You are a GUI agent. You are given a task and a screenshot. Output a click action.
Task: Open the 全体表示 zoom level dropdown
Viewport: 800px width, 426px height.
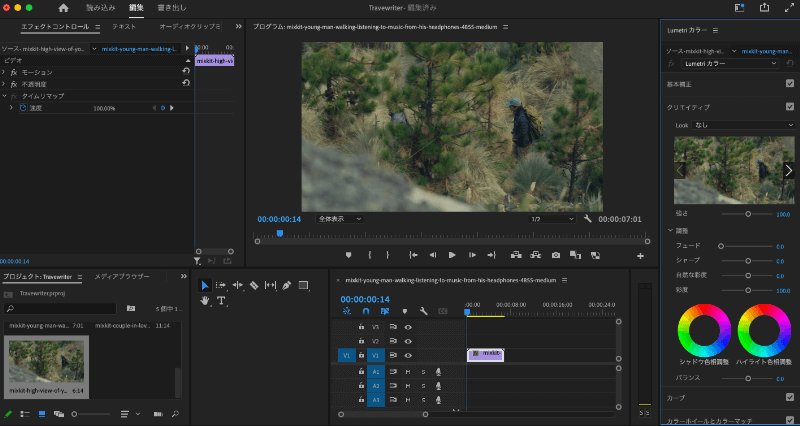click(339, 219)
